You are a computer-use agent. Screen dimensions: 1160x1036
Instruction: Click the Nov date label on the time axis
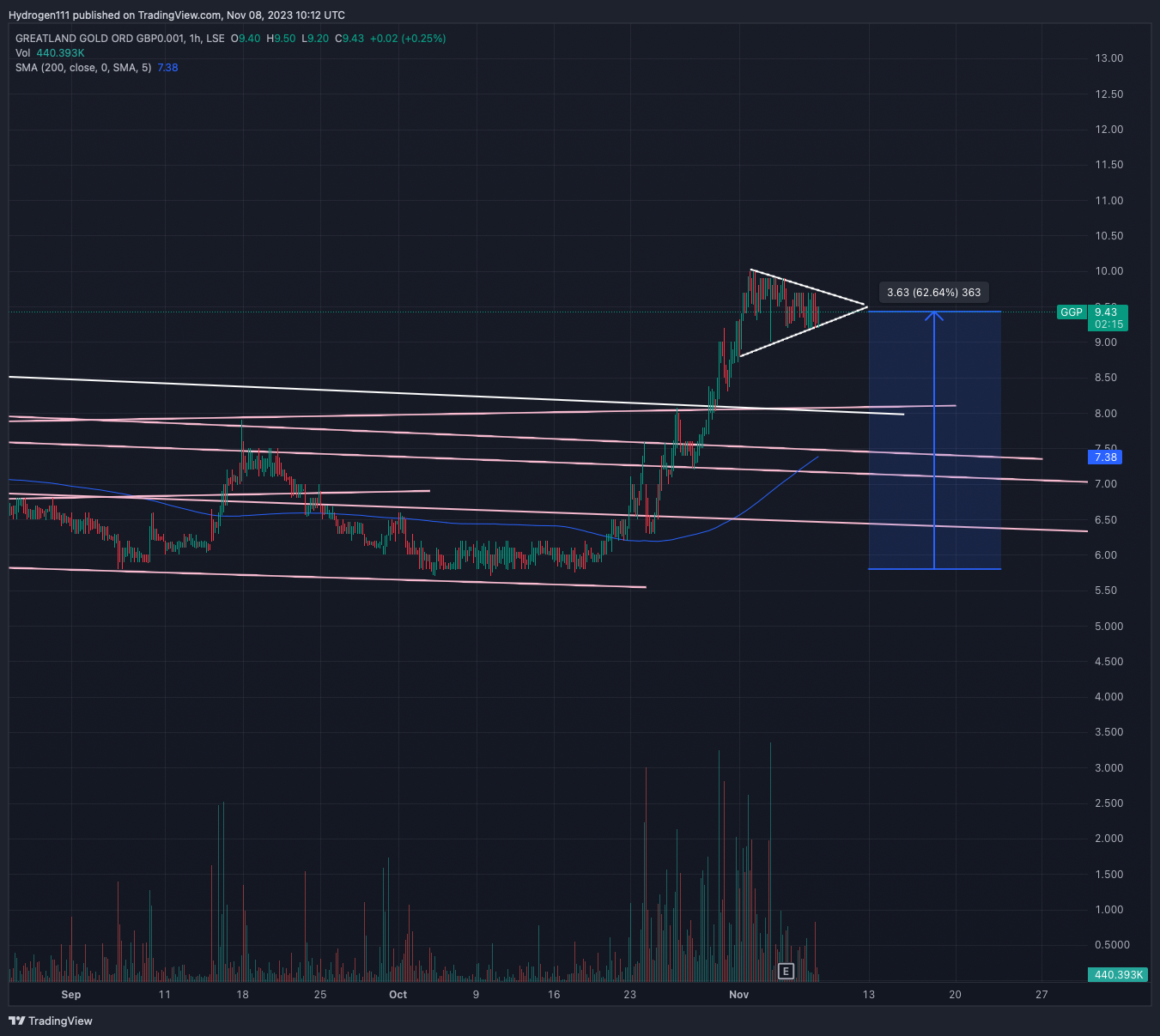[x=738, y=995]
